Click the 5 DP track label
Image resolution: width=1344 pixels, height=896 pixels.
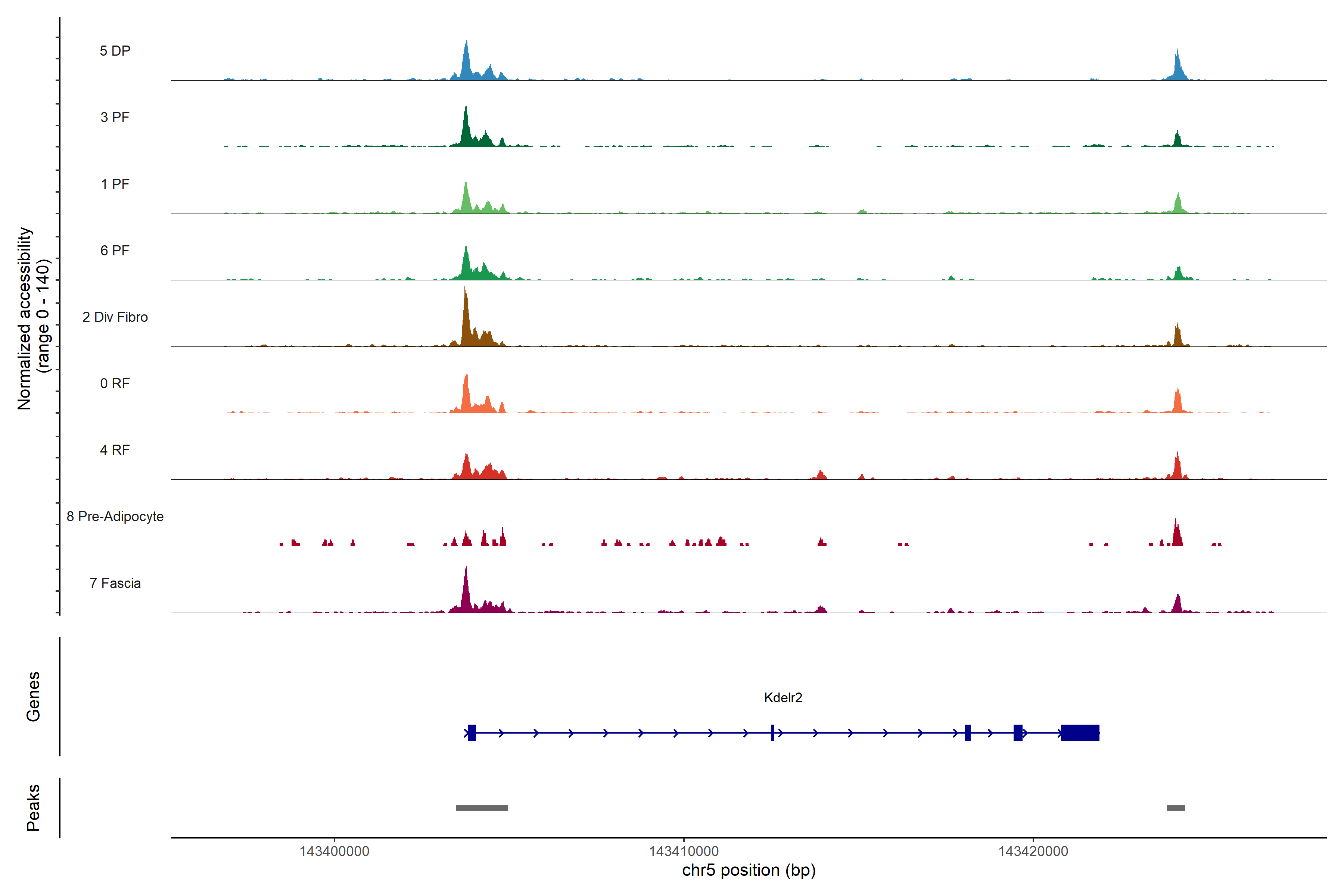[x=115, y=51]
